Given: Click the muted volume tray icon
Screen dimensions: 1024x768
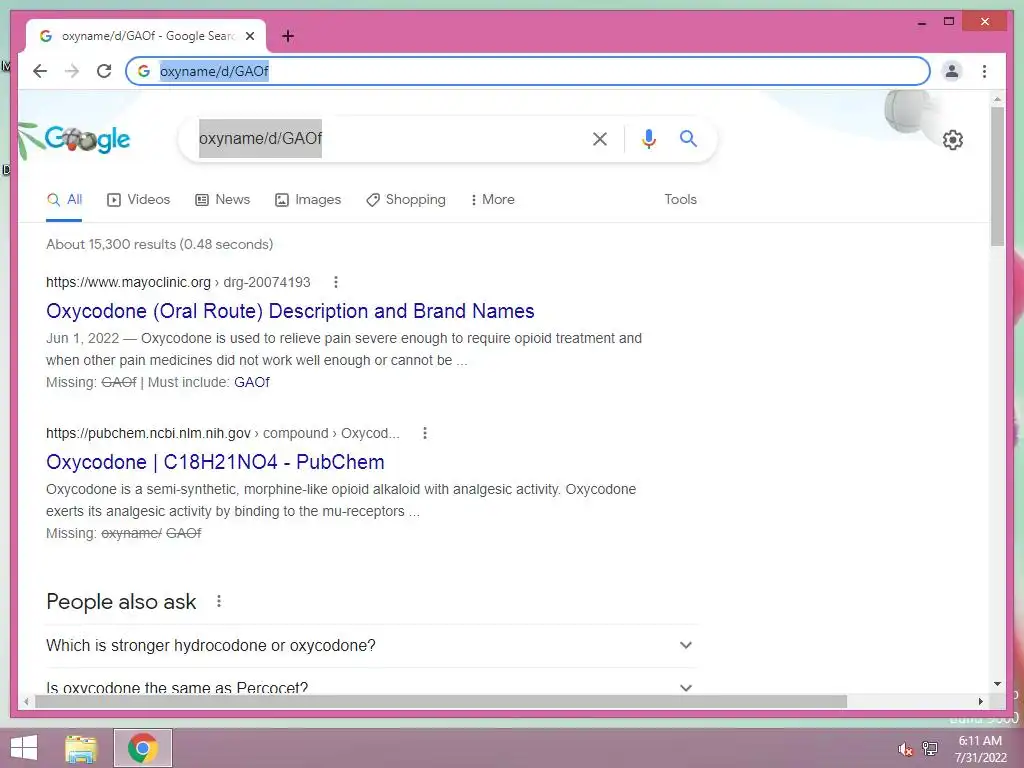Looking at the screenshot, I should pos(905,749).
